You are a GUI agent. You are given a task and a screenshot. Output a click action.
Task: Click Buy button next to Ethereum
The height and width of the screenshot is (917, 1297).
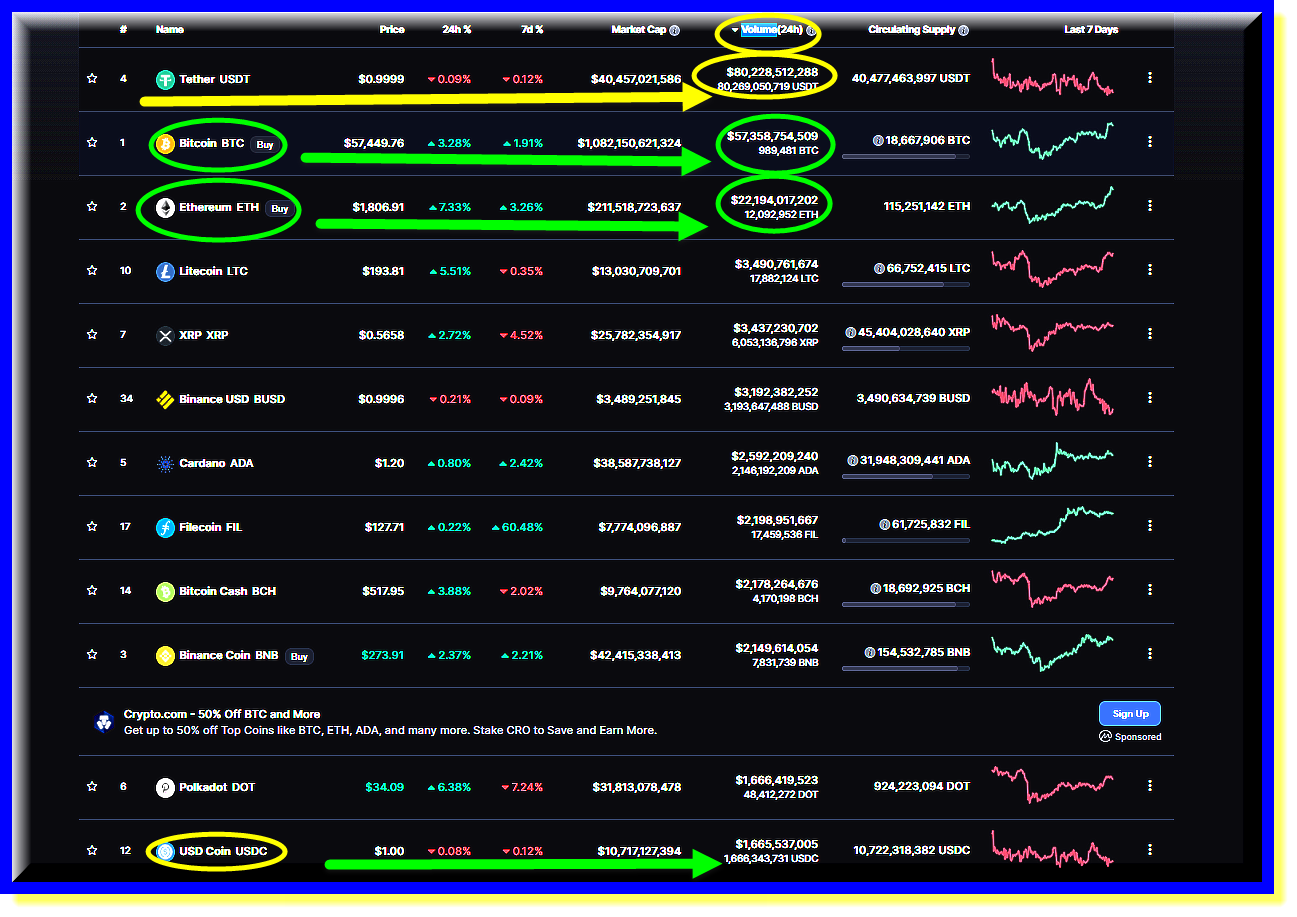click(280, 208)
